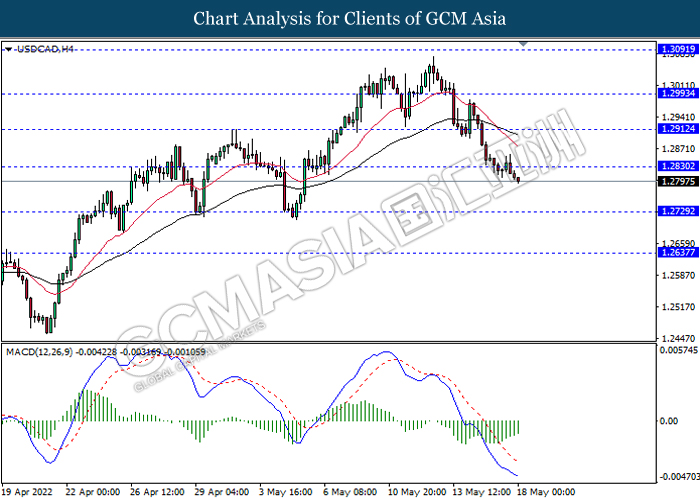
Task: Click the 1.25870 price axis value
Action: (x=679, y=275)
